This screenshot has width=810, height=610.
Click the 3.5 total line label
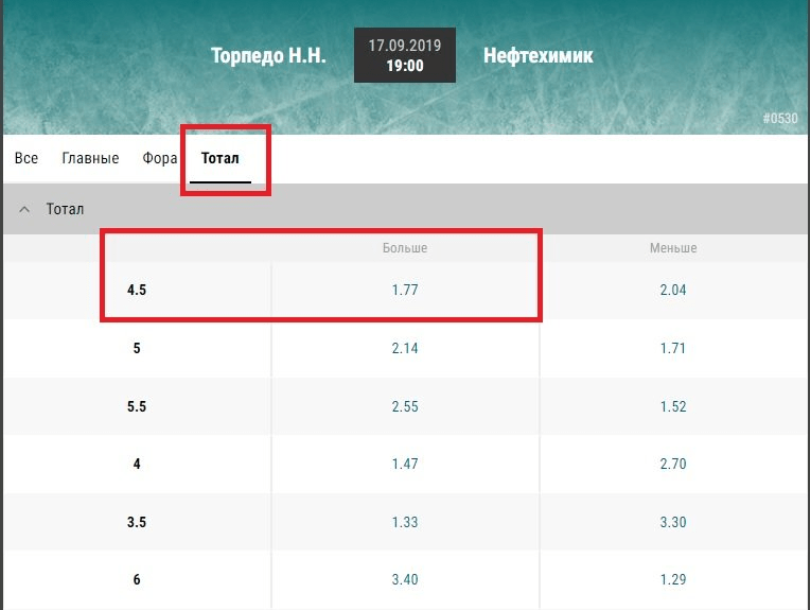click(x=137, y=522)
